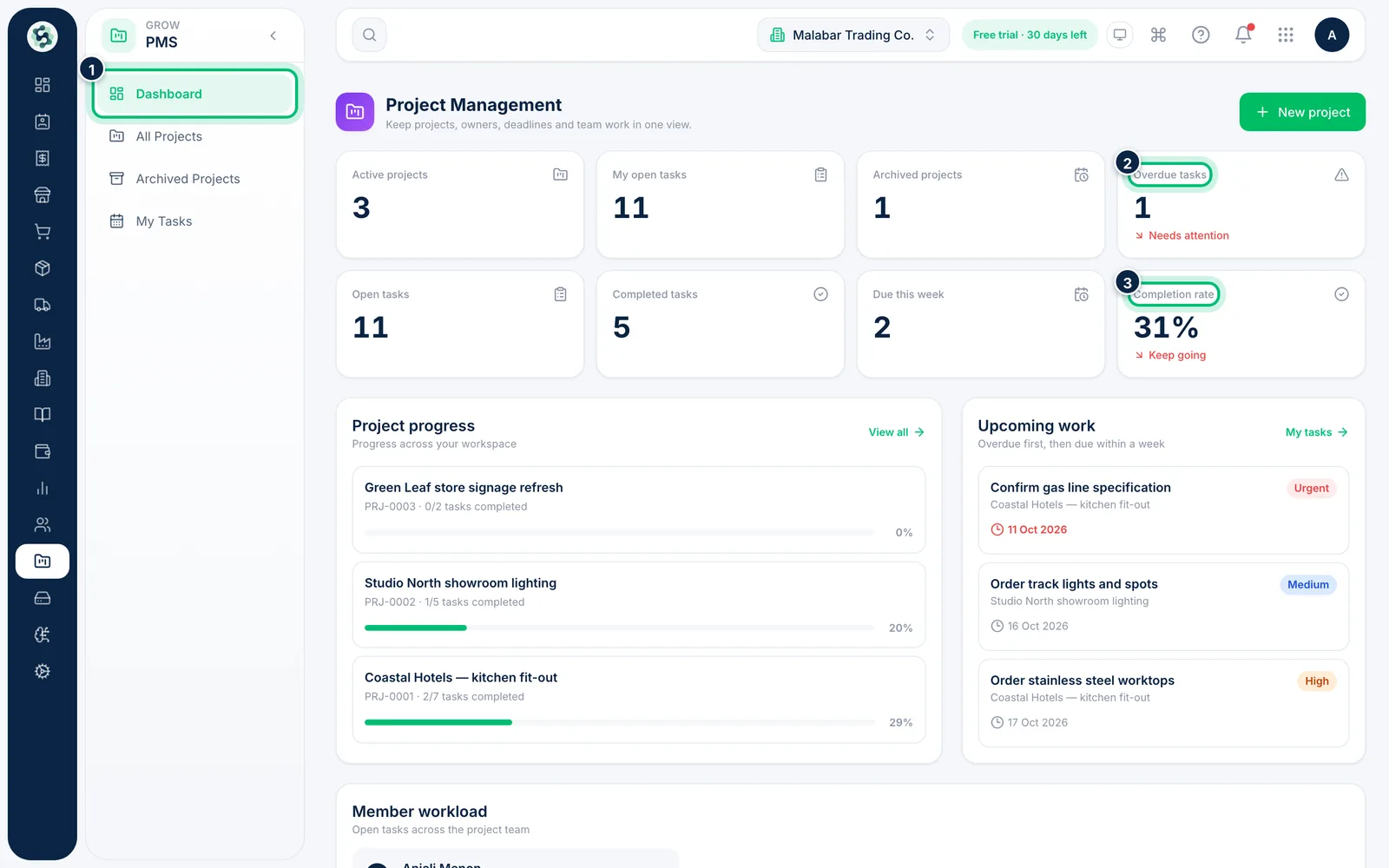Open the open book icon in the rail
This screenshot has height=868, width=1389.
(42, 415)
